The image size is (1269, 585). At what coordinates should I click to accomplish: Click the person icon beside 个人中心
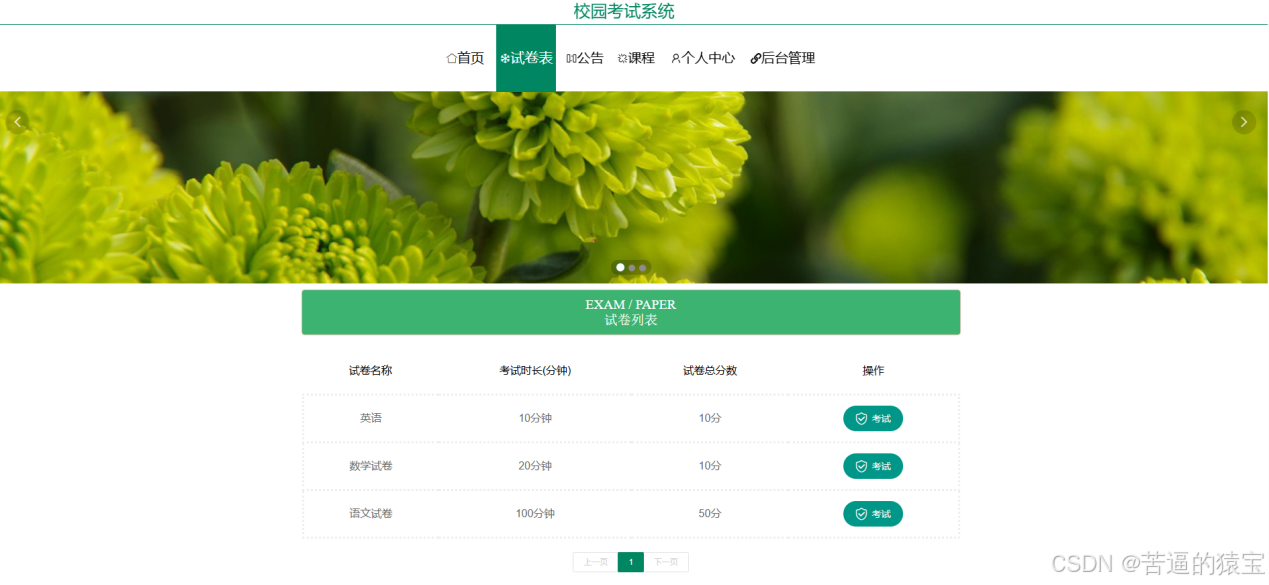click(x=676, y=59)
